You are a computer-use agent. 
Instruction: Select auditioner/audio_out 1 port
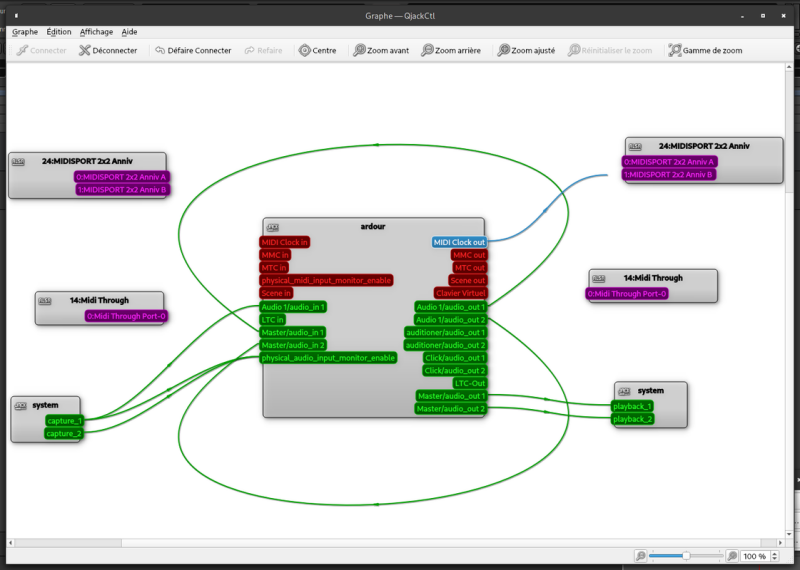tap(446, 333)
